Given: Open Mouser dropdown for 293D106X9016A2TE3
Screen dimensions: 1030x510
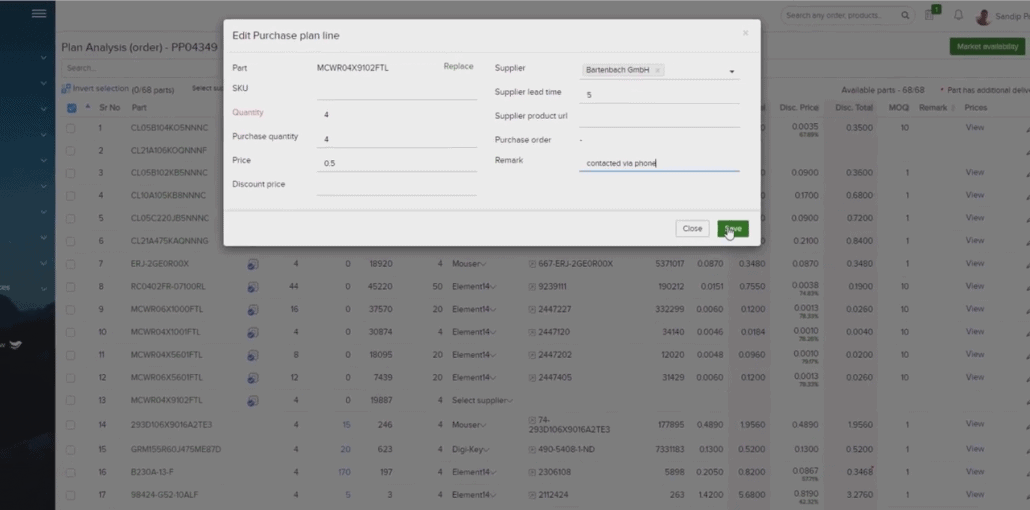Looking at the screenshot, I should 469,425.
